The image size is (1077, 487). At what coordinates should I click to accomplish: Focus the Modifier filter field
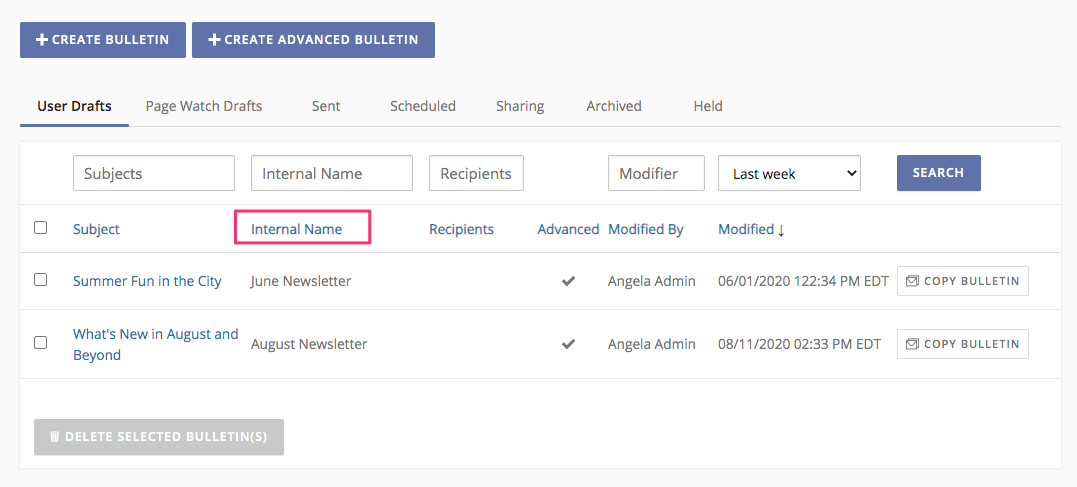point(656,173)
